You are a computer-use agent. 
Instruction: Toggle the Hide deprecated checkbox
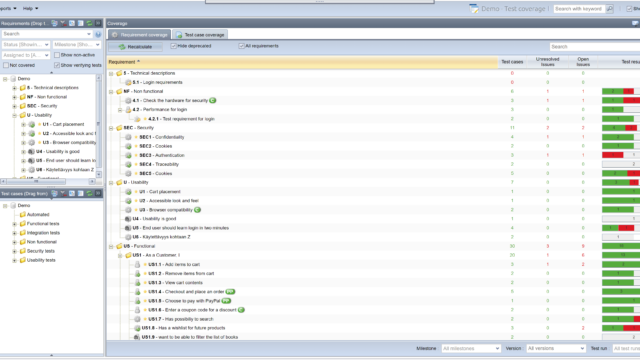coord(173,46)
